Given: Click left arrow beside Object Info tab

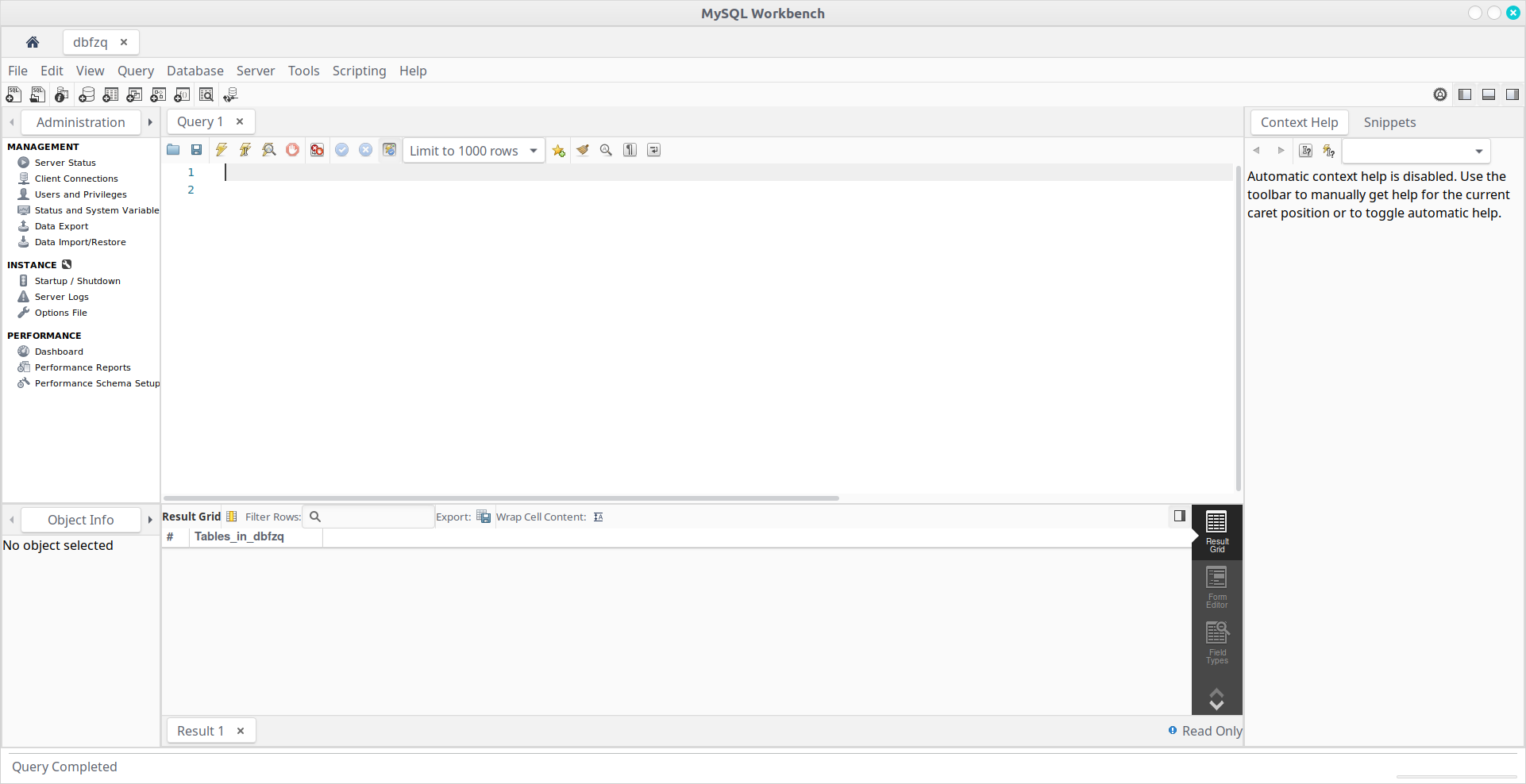Looking at the screenshot, I should click(12, 520).
